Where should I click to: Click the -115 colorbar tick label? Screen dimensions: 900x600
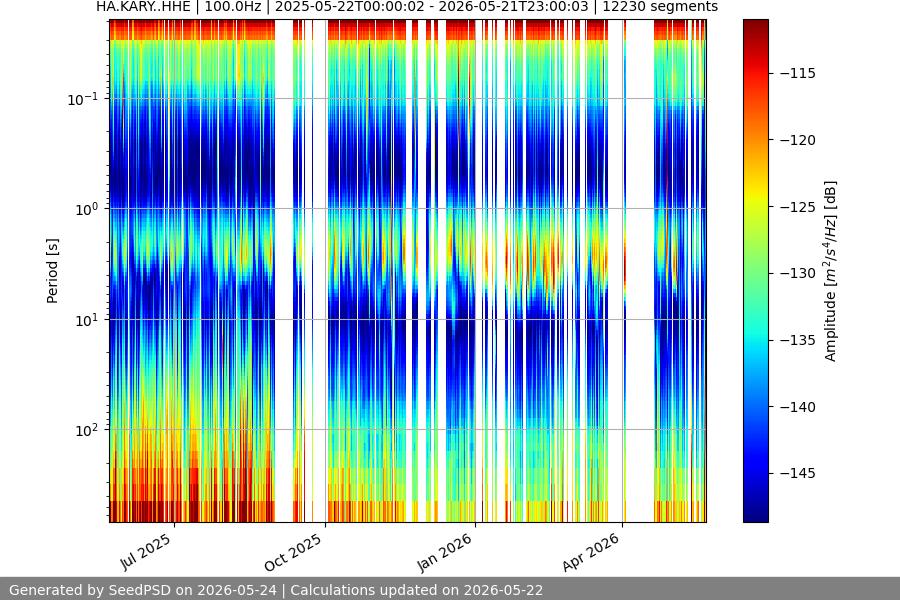pyautogui.click(x=798, y=73)
